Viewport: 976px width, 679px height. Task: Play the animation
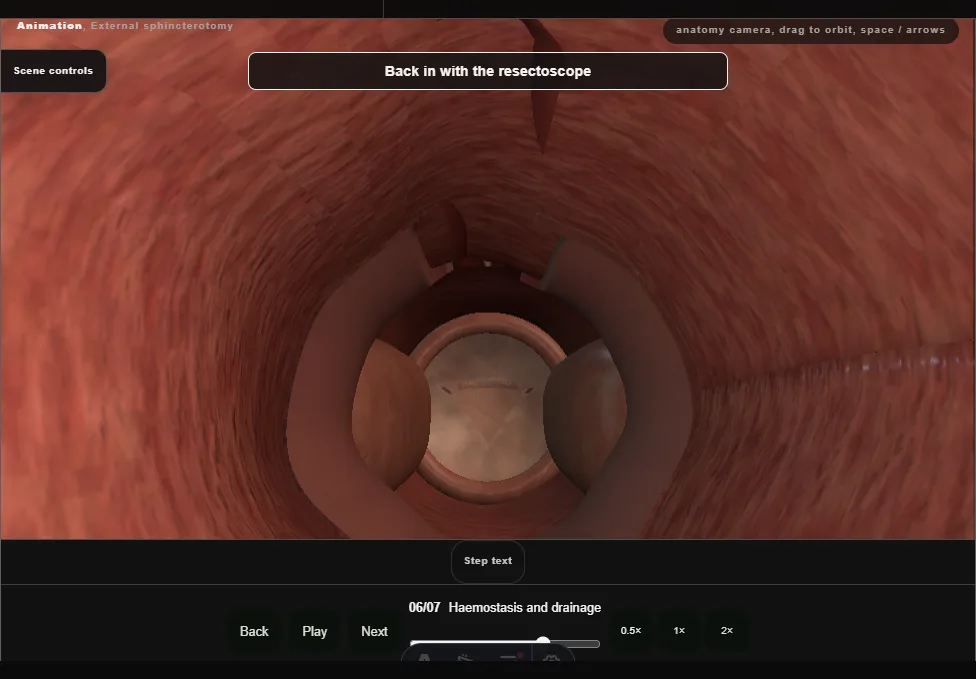[314, 632]
